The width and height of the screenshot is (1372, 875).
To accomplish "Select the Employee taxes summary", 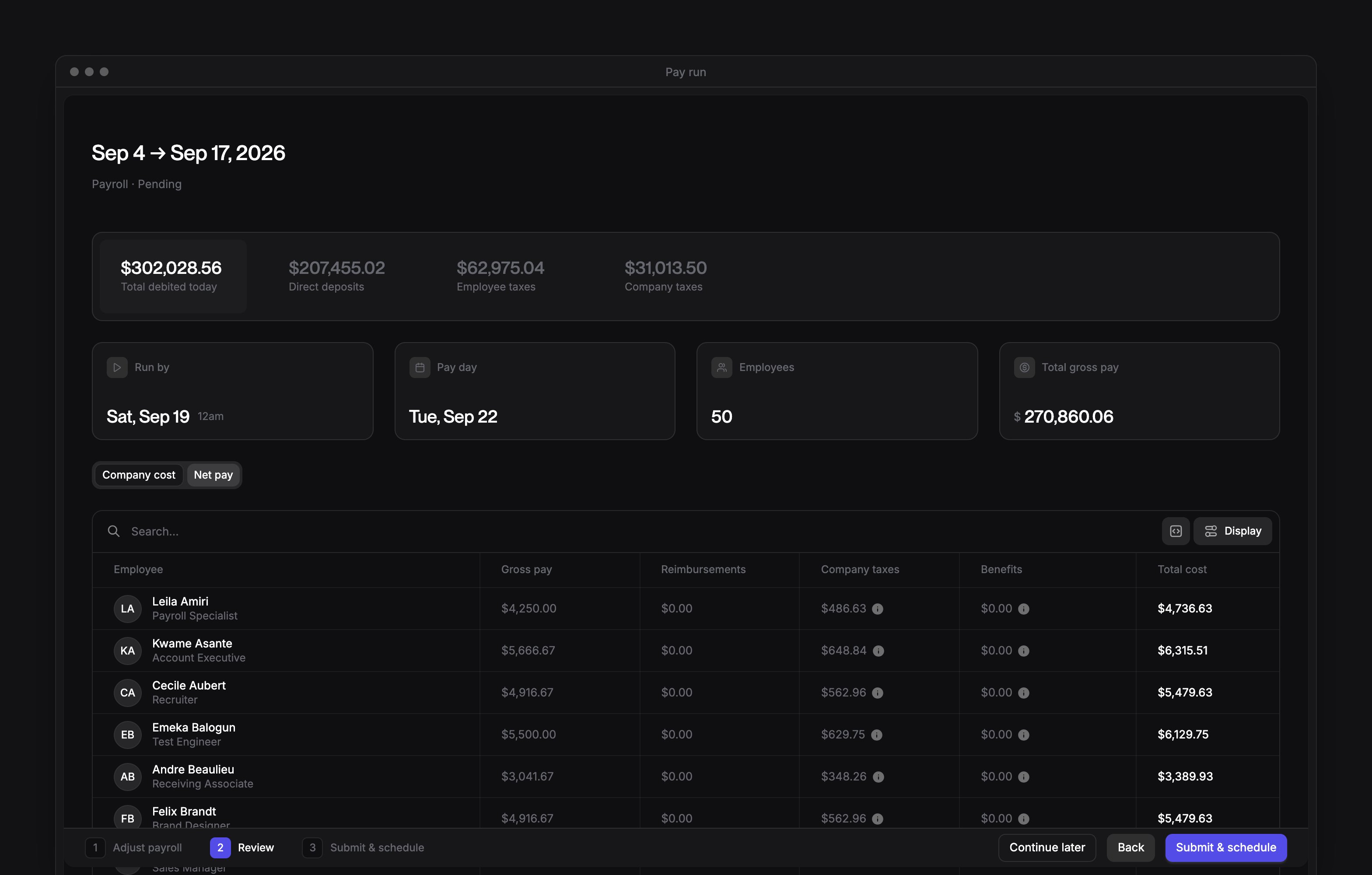I will 500,276.
